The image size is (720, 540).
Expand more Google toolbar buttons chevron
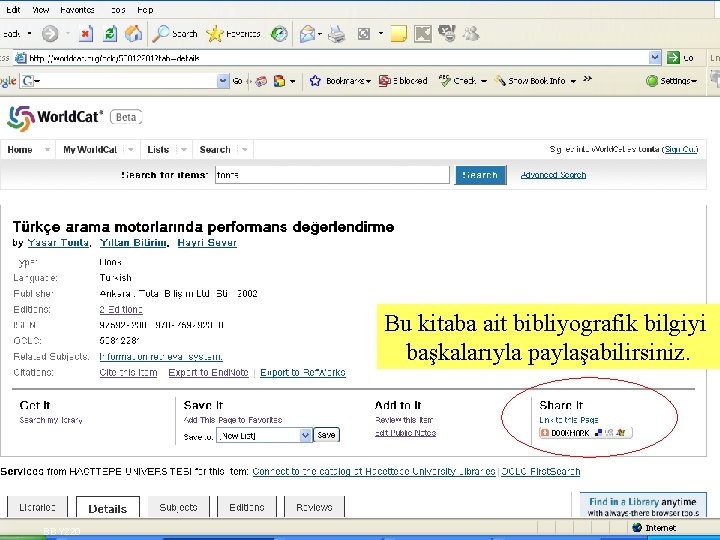pyautogui.click(x=587, y=79)
